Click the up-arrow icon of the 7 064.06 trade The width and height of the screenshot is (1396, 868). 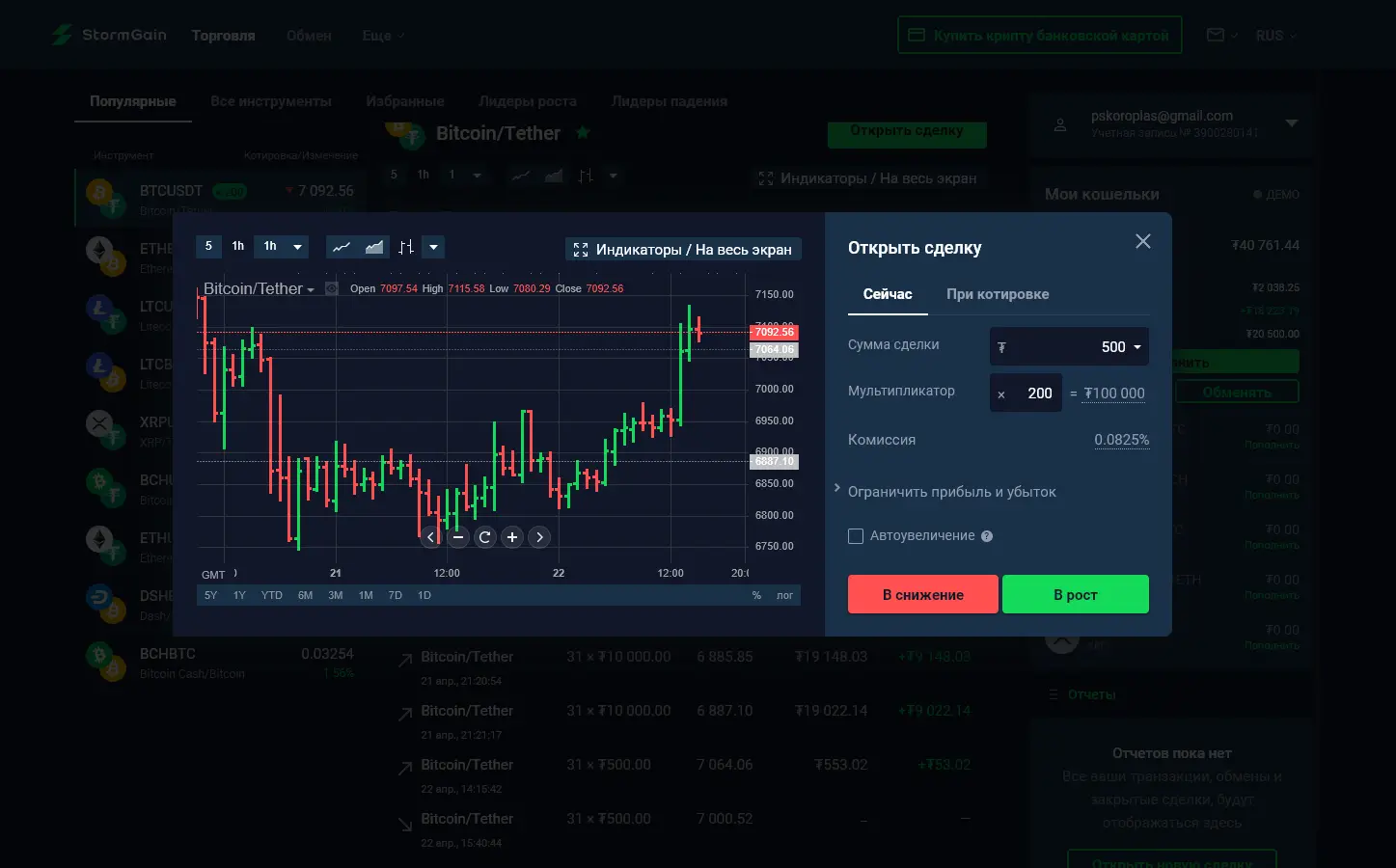[405, 769]
